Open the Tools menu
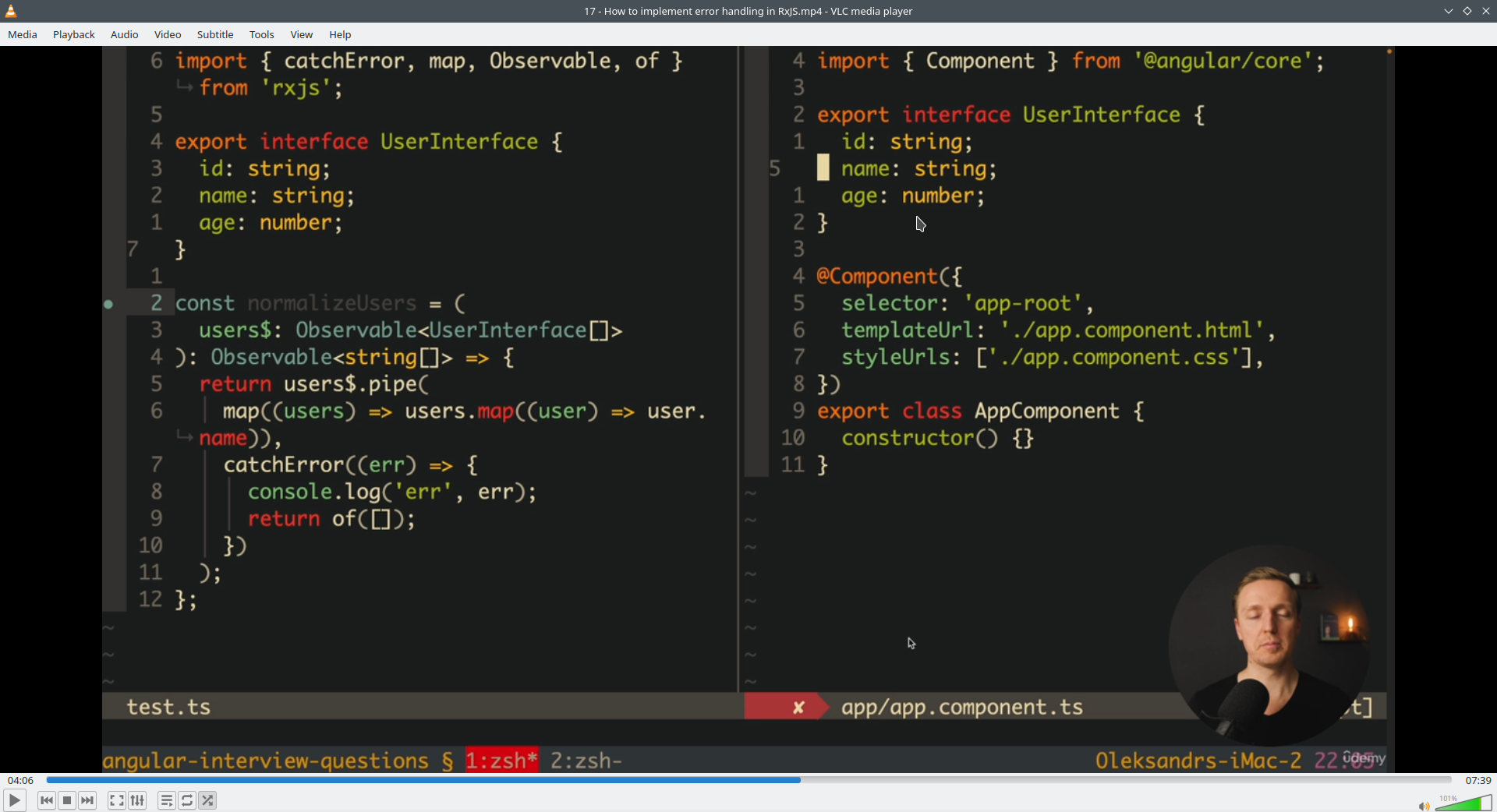The width and height of the screenshot is (1497, 812). coord(262,34)
